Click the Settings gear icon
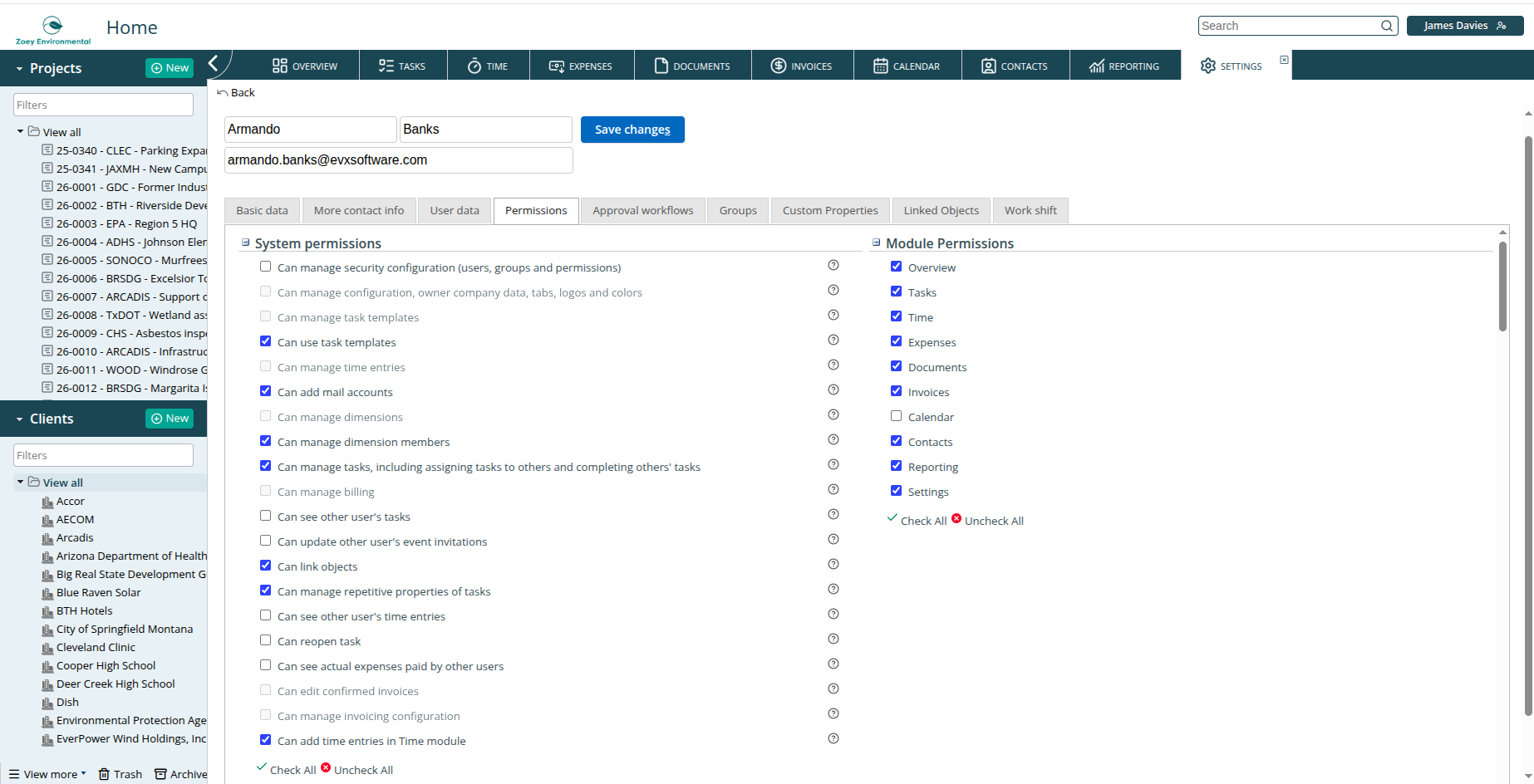 point(1208,66)
